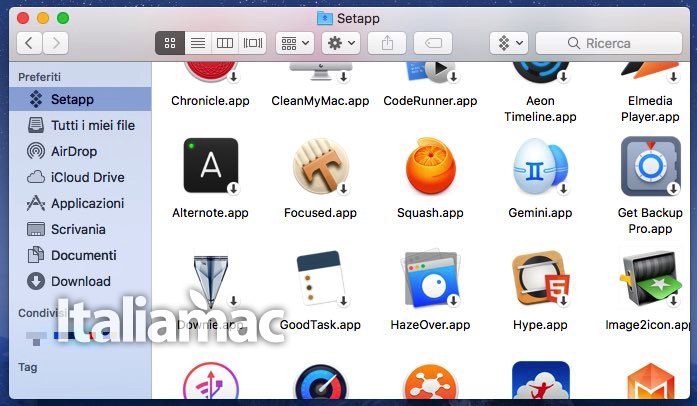697x406 pixels.
Task: Click download badge on Alternote.app
Action: click(x=233, y=189)
